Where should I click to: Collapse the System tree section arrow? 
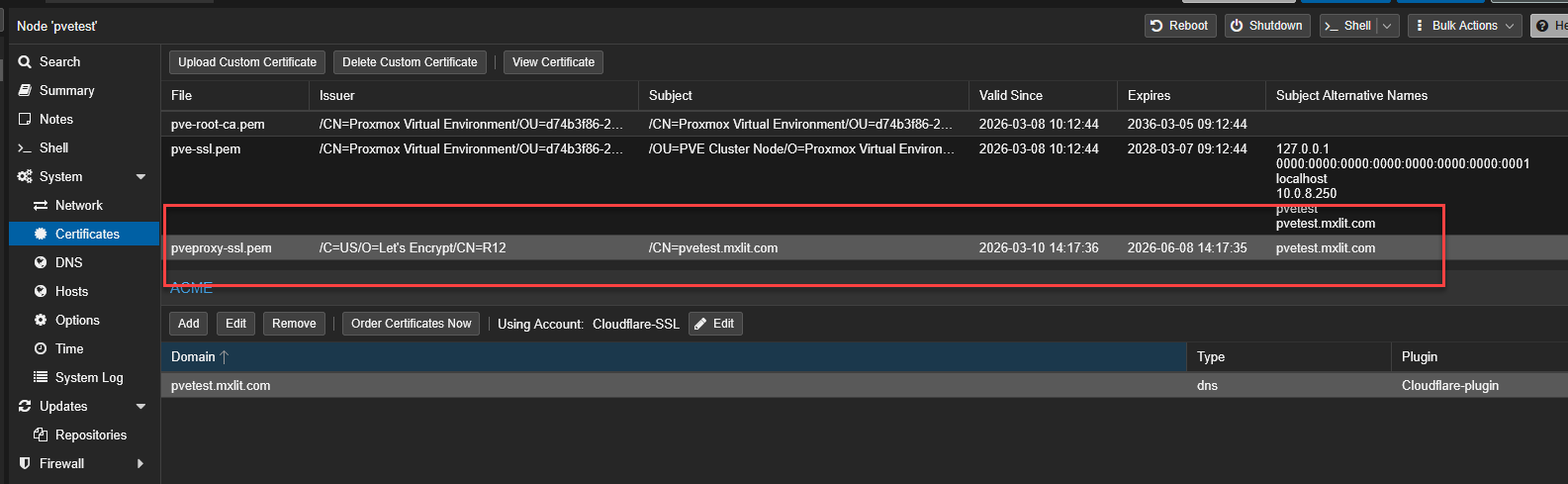coord(140,177)
